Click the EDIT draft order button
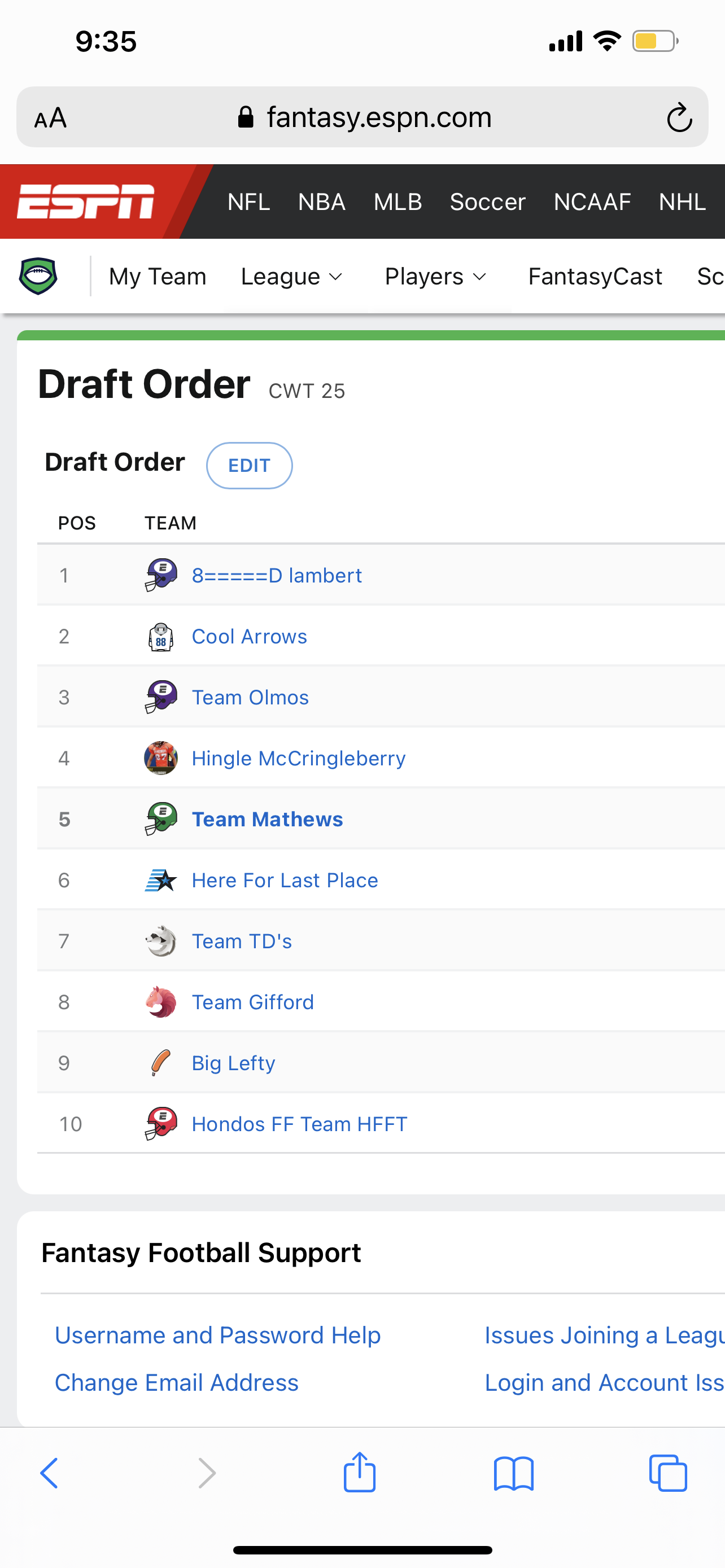Screen dimensions: 725x1568 coord(250,466)
